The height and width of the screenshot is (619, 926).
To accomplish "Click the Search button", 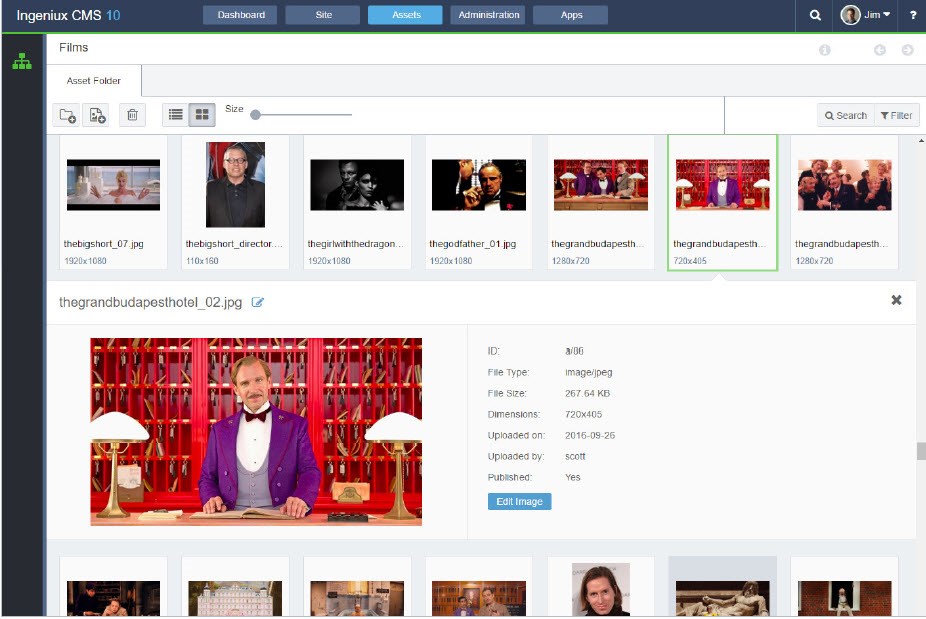I will coord(846,115).
